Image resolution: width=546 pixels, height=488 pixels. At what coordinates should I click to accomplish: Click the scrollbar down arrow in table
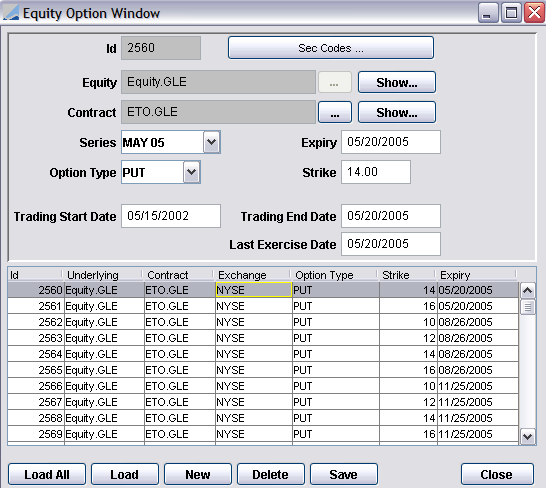[528, 436]
